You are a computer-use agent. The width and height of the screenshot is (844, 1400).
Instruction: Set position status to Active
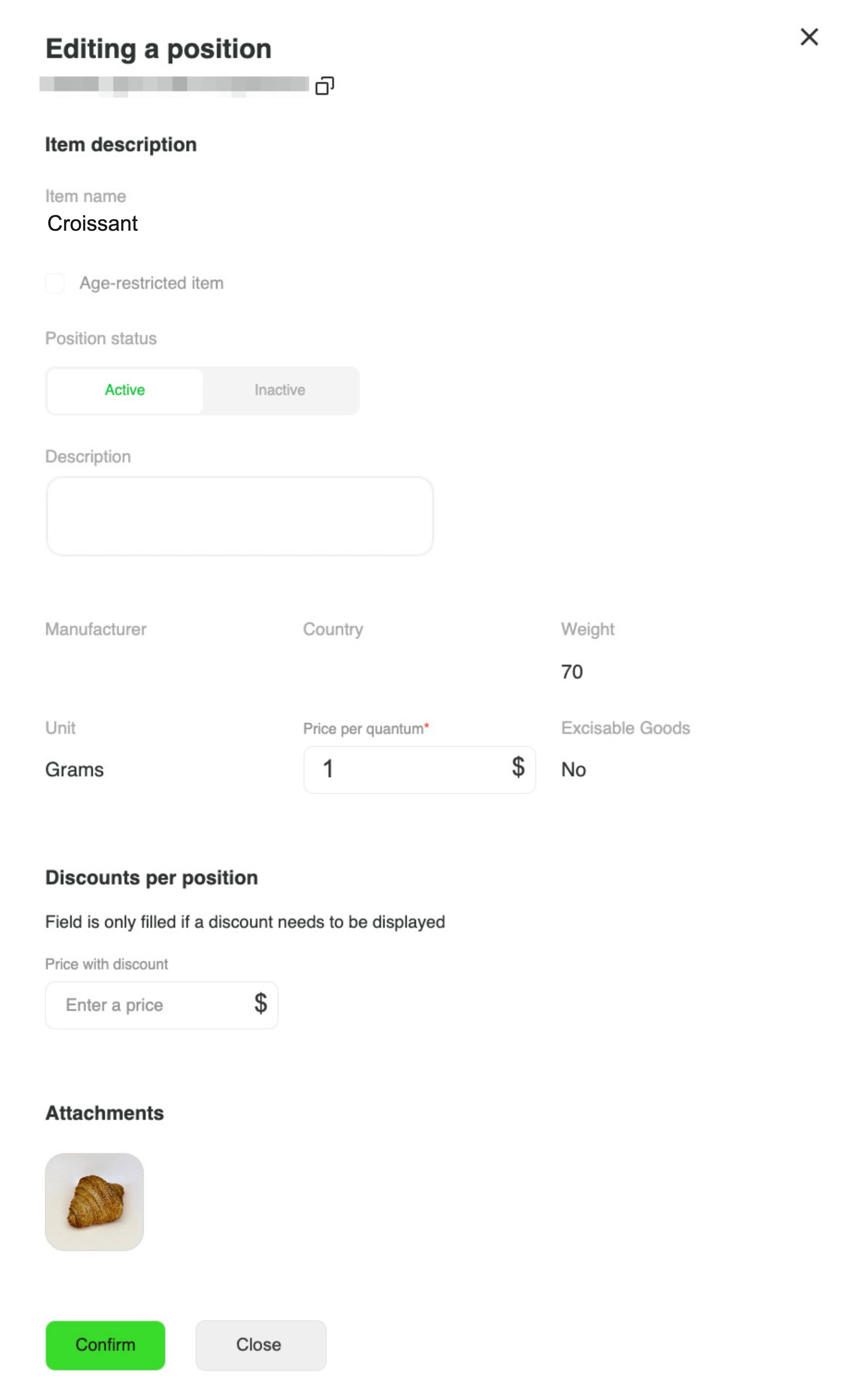tap(125, 390)
